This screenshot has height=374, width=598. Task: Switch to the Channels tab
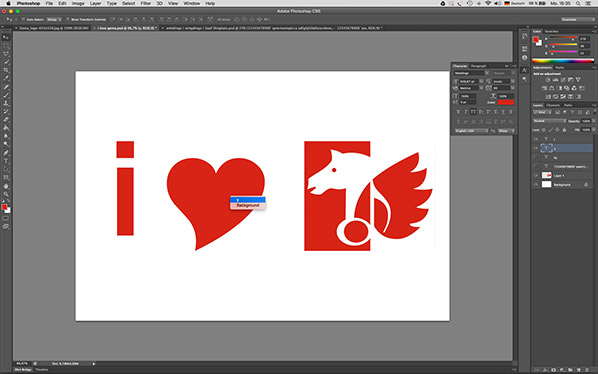click(553, 105)
